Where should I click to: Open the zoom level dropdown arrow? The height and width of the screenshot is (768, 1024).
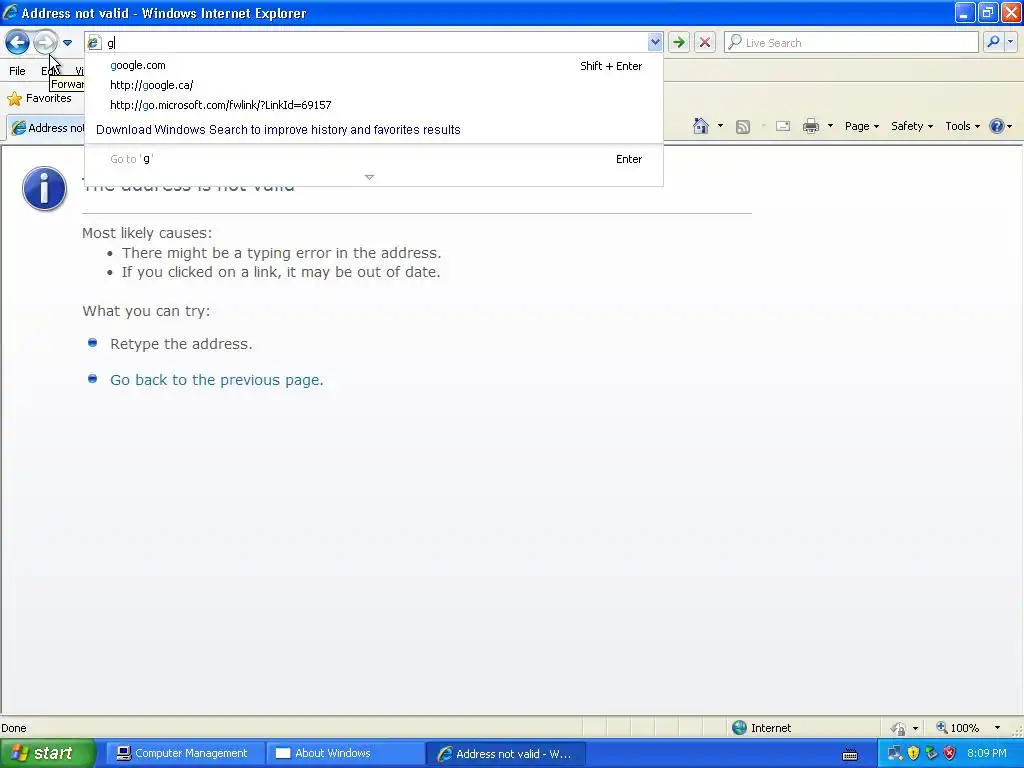coord(997,728)
